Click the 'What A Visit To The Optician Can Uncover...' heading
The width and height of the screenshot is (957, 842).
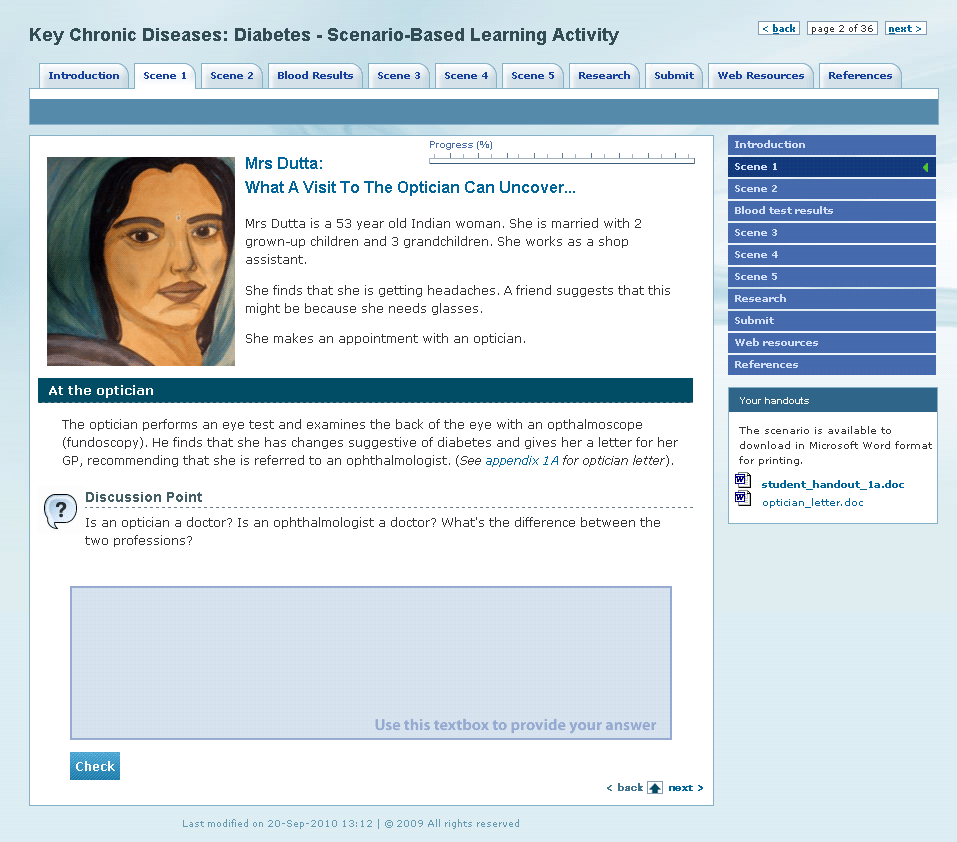(x=410, y=187)
